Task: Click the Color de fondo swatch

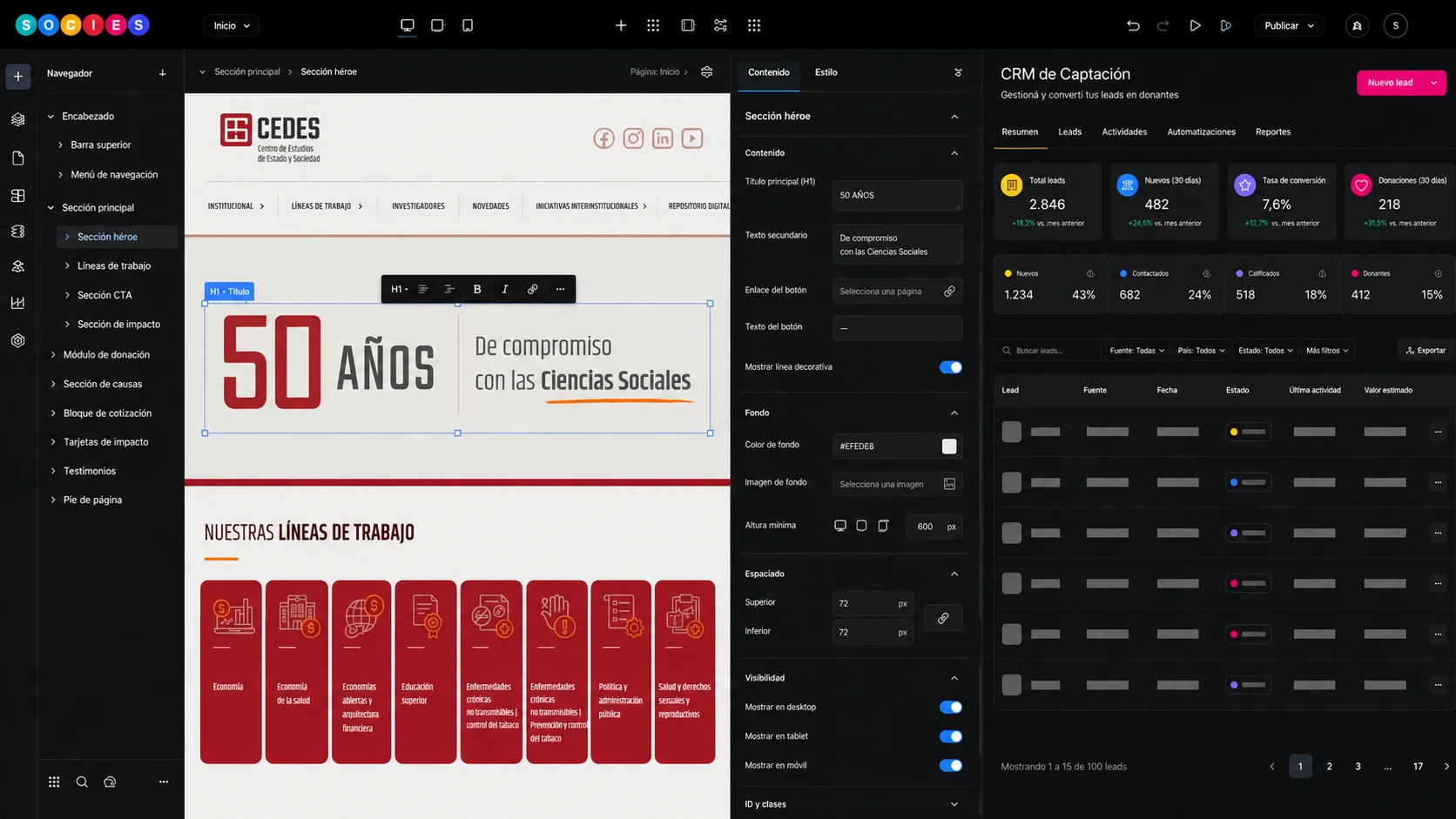Action: [949, 446]
